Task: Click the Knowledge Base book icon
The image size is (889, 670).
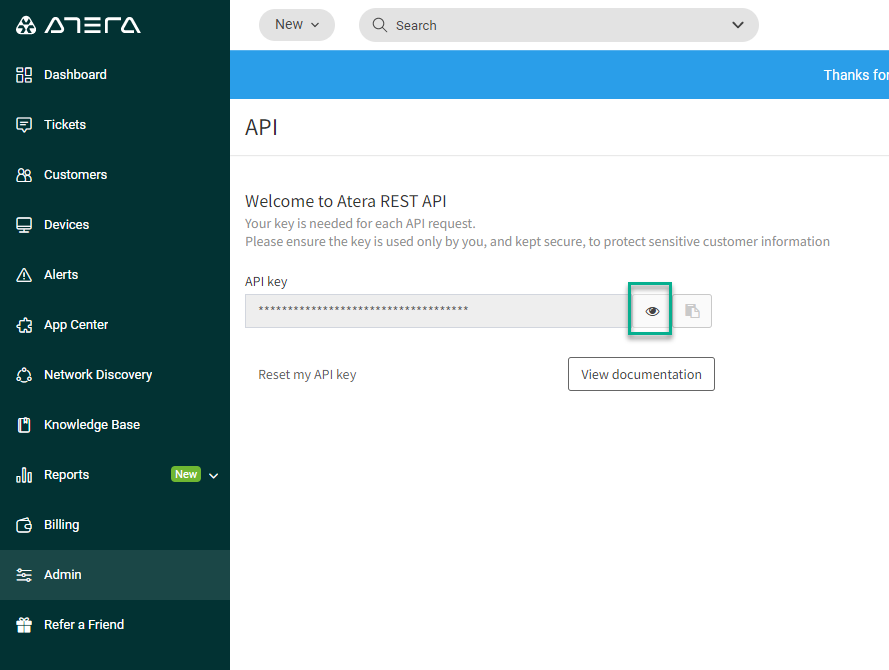Action: tap(24, 425)
